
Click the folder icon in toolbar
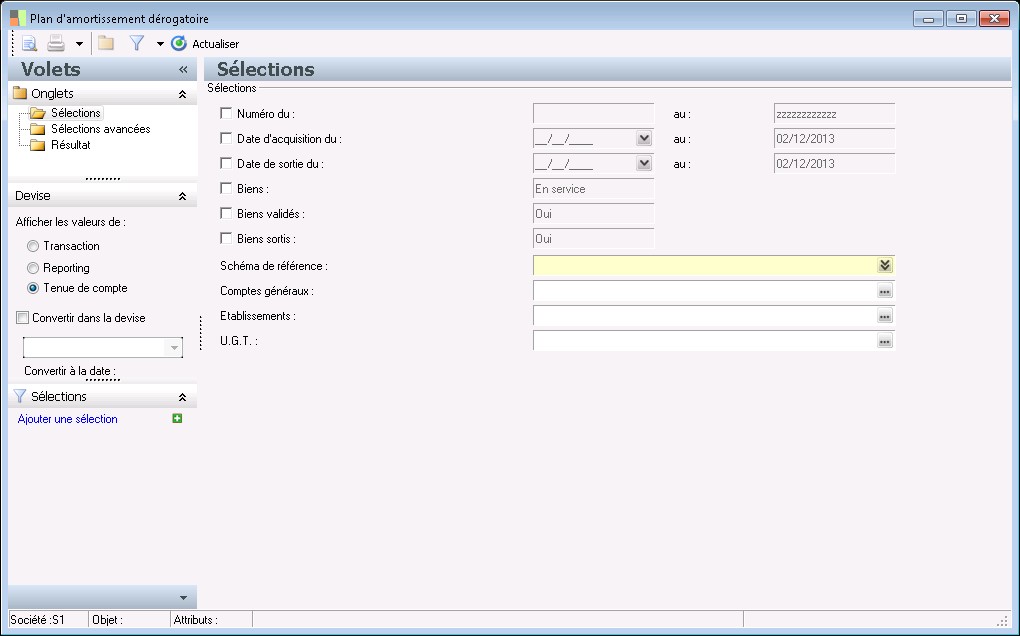pyautogui.click(x=106, y=44)
